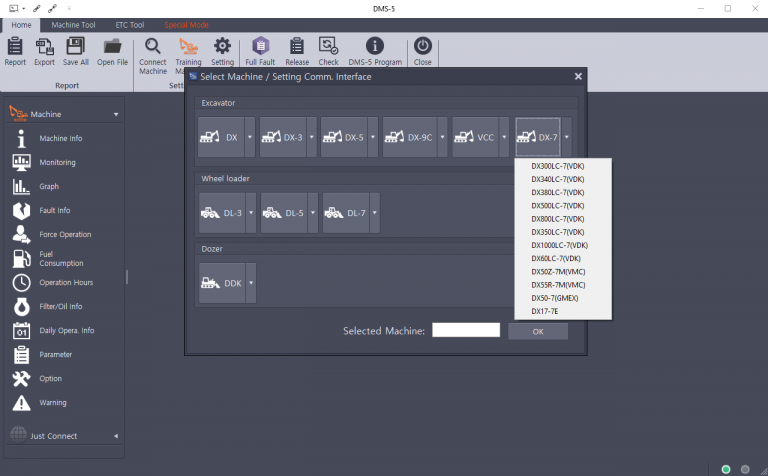Select DX17-7E from list
768x476 pixels.
point(545,311)
